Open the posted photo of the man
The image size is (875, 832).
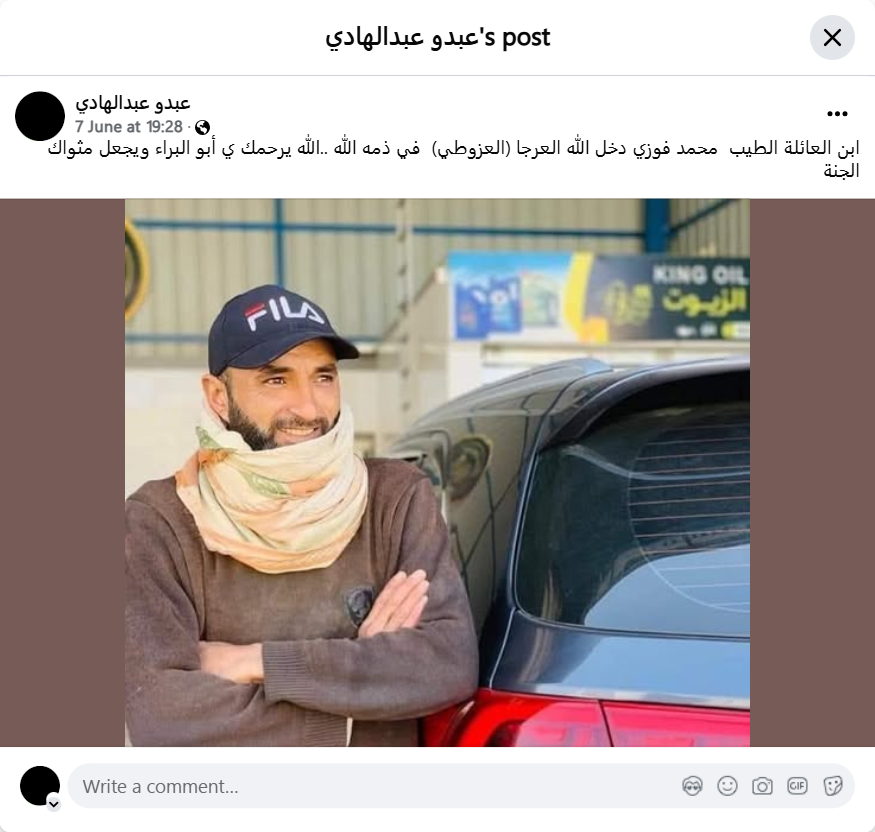click(x=438, y=473)
